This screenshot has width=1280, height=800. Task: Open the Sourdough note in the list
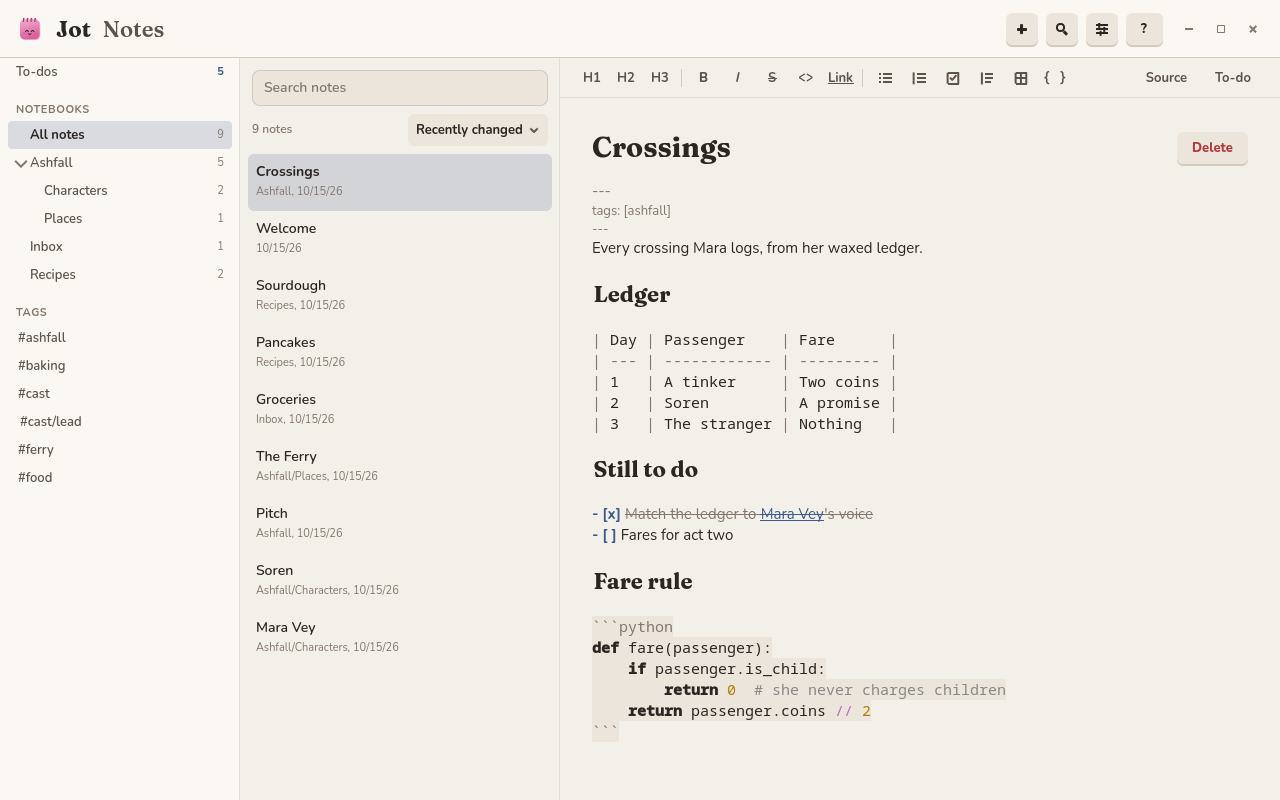pos(400,295)
